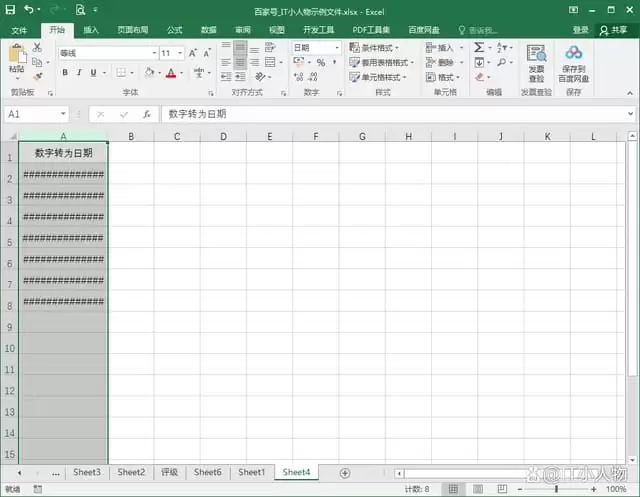Click the percent style icon

pos(321,62)
